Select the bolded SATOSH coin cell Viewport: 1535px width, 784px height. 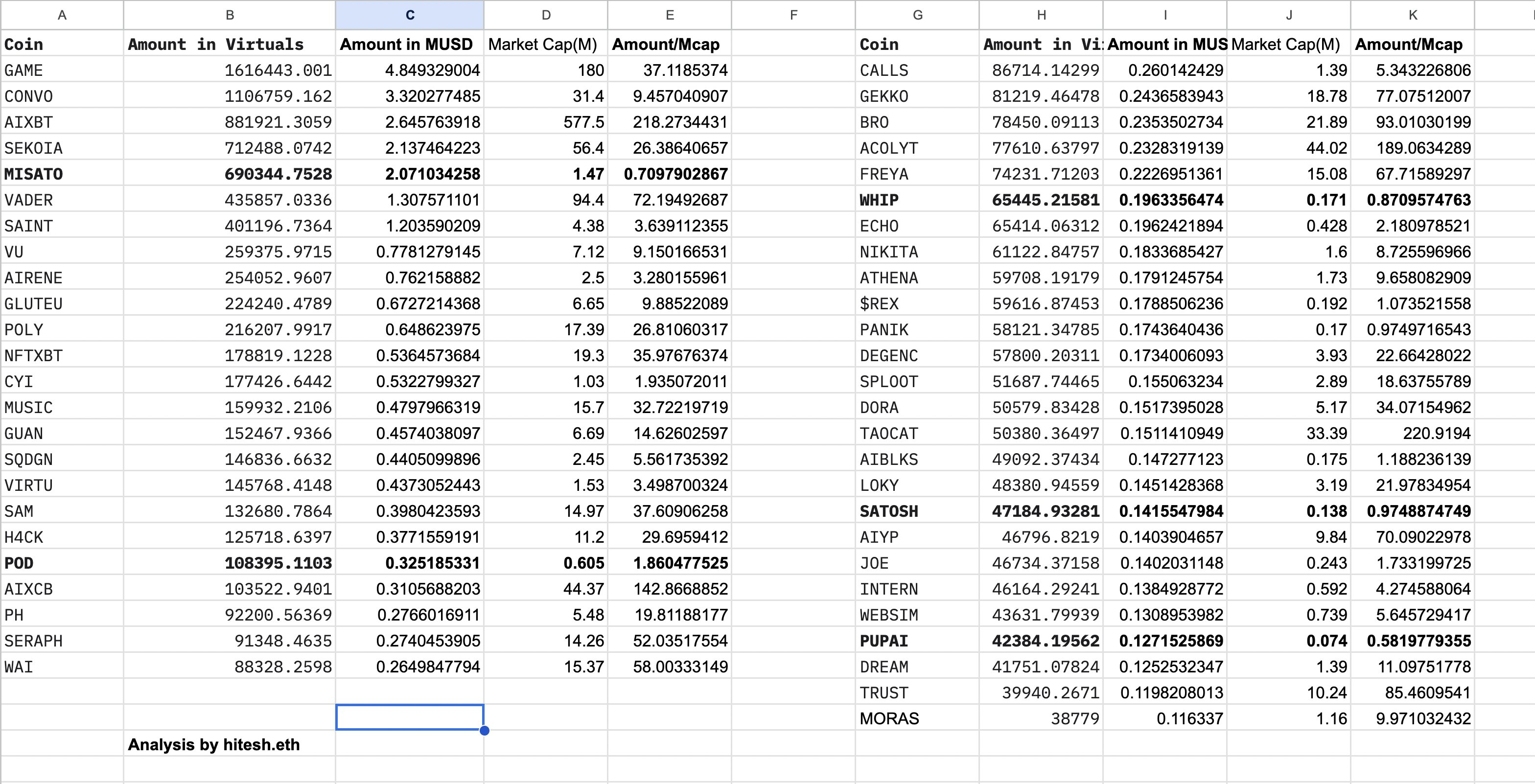coord(888,510)
